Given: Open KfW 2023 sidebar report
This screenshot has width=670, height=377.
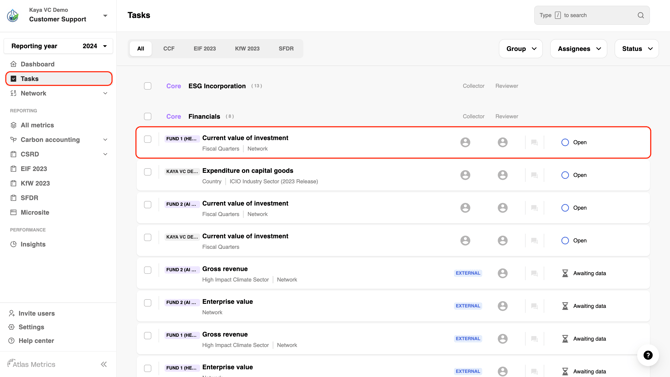Looking at the screenshot, I should click(x=35, y=183).
